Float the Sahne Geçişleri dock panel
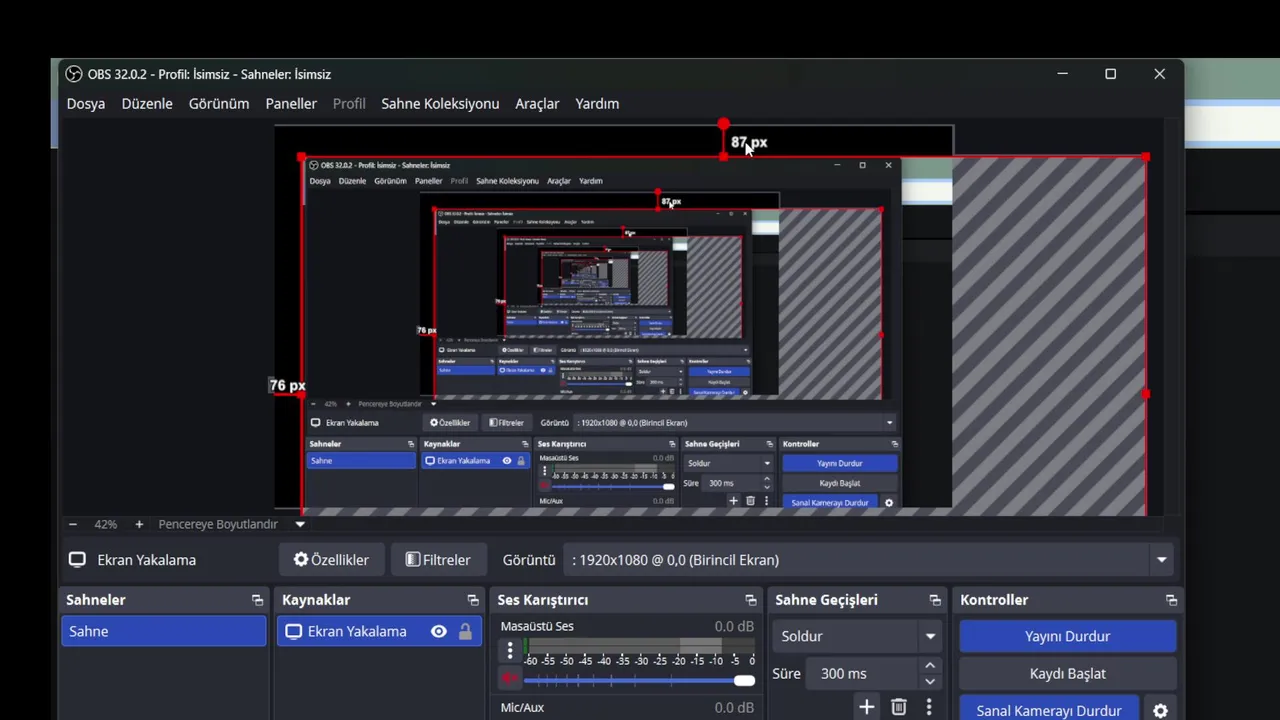Image resolution: width=1280 pixels, height=720 pixels. click(x=935, y=600)
